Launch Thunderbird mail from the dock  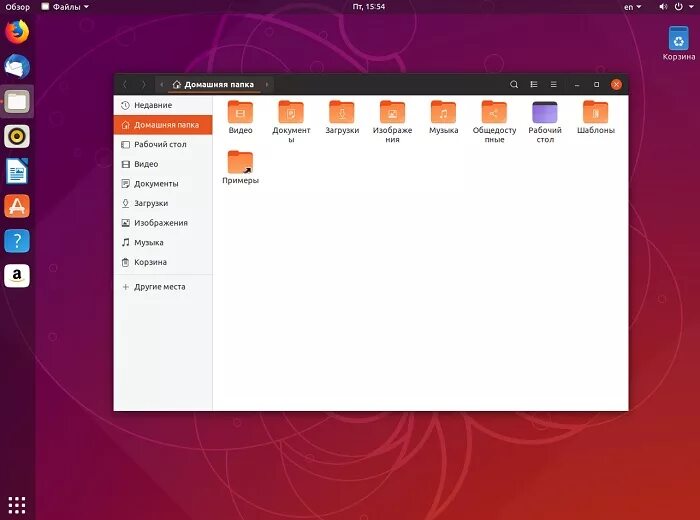point(17,67)
